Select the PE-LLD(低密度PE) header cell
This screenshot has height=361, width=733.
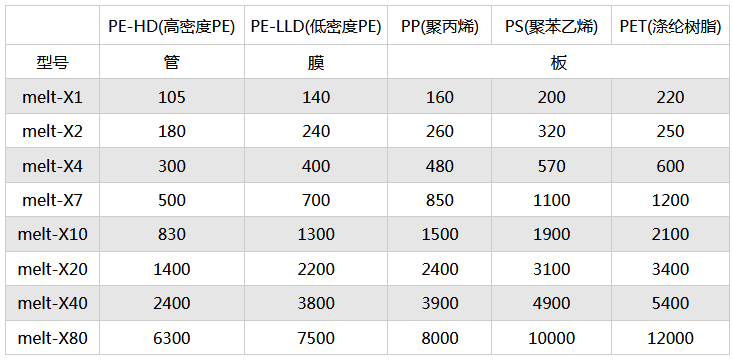(x=316, y=27)
